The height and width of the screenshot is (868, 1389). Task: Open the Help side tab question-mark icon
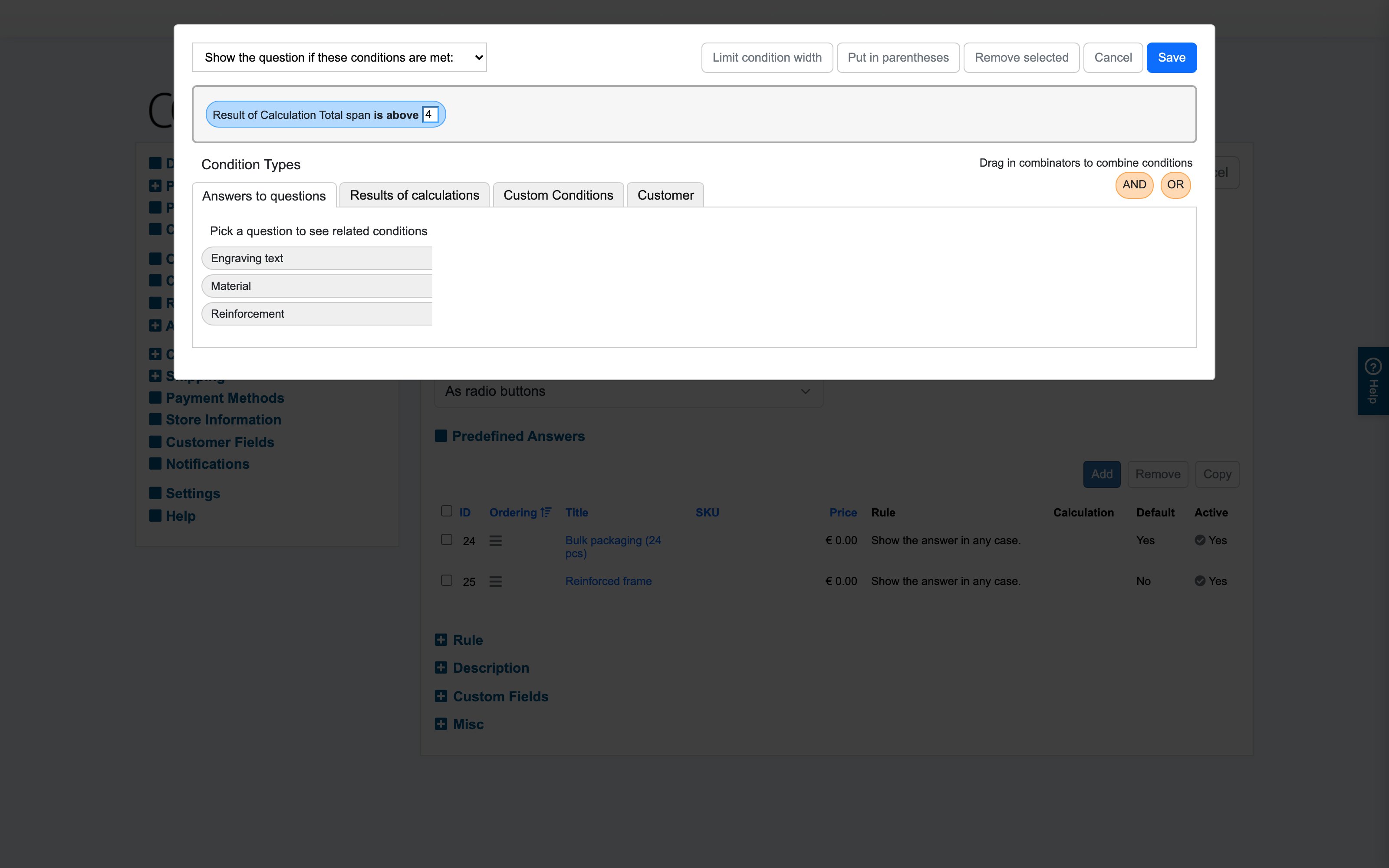tap(1373, 366)
